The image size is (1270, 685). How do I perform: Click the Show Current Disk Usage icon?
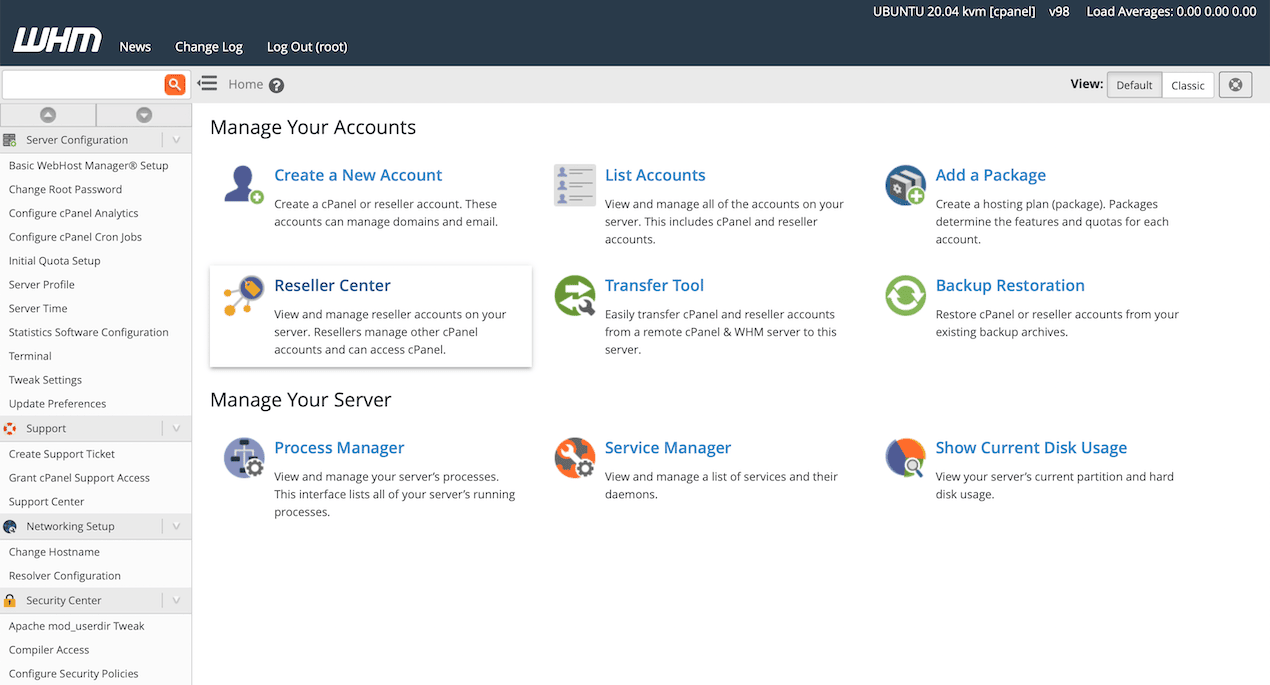coord(905,458)
